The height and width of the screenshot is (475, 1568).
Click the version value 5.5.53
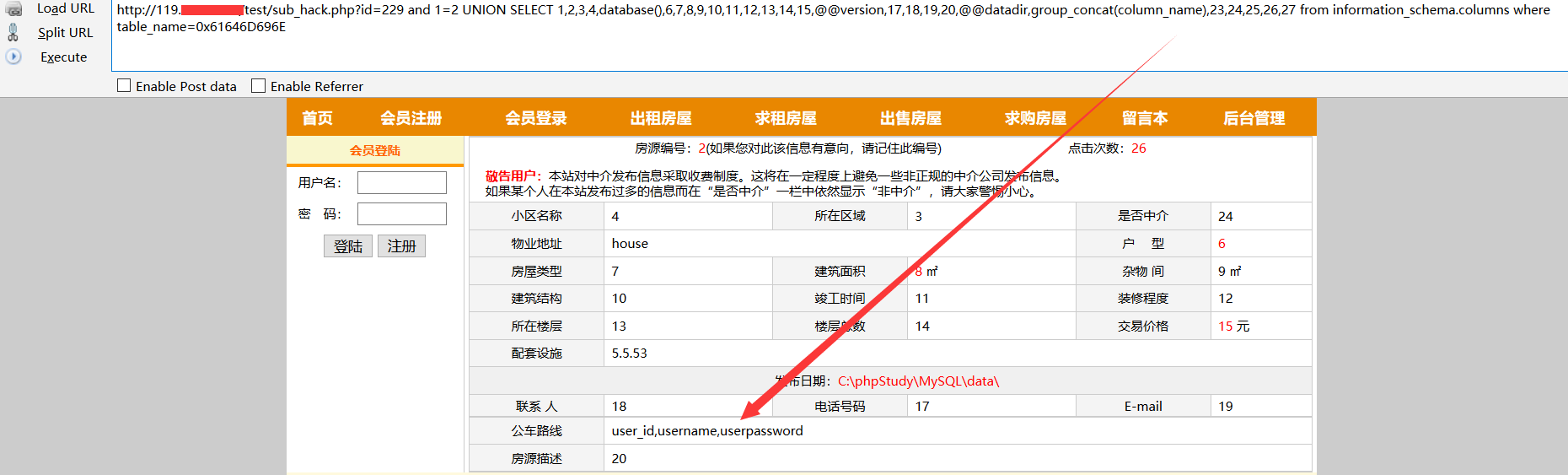pyautogui.click(x=629, y=353)
